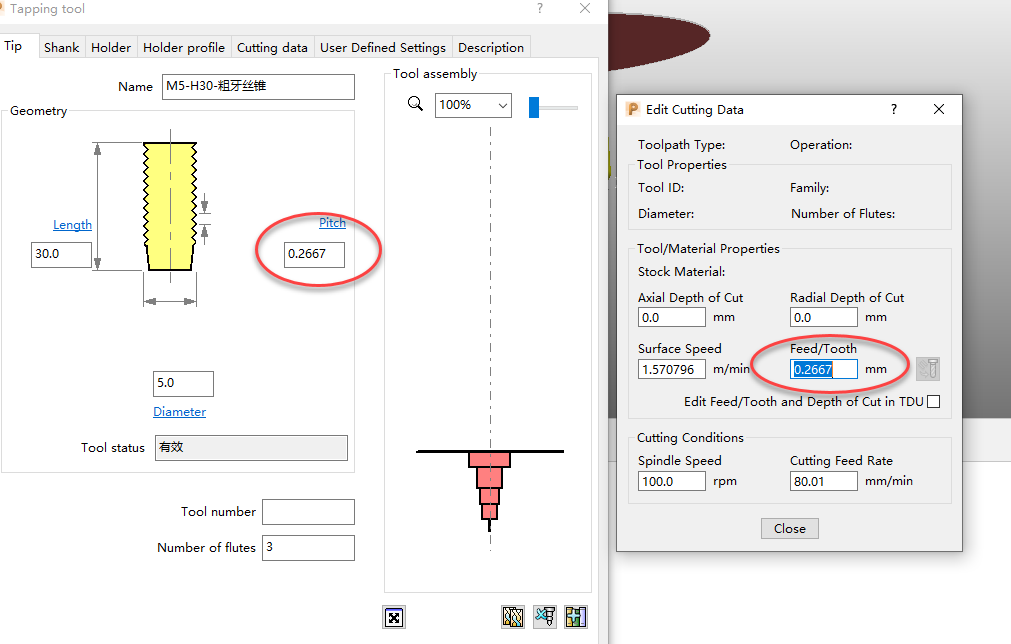Open help for Edit Cutting Data dialog
Image resolution: width=1011 pixels, height=644 pixels.
point(893,109)
